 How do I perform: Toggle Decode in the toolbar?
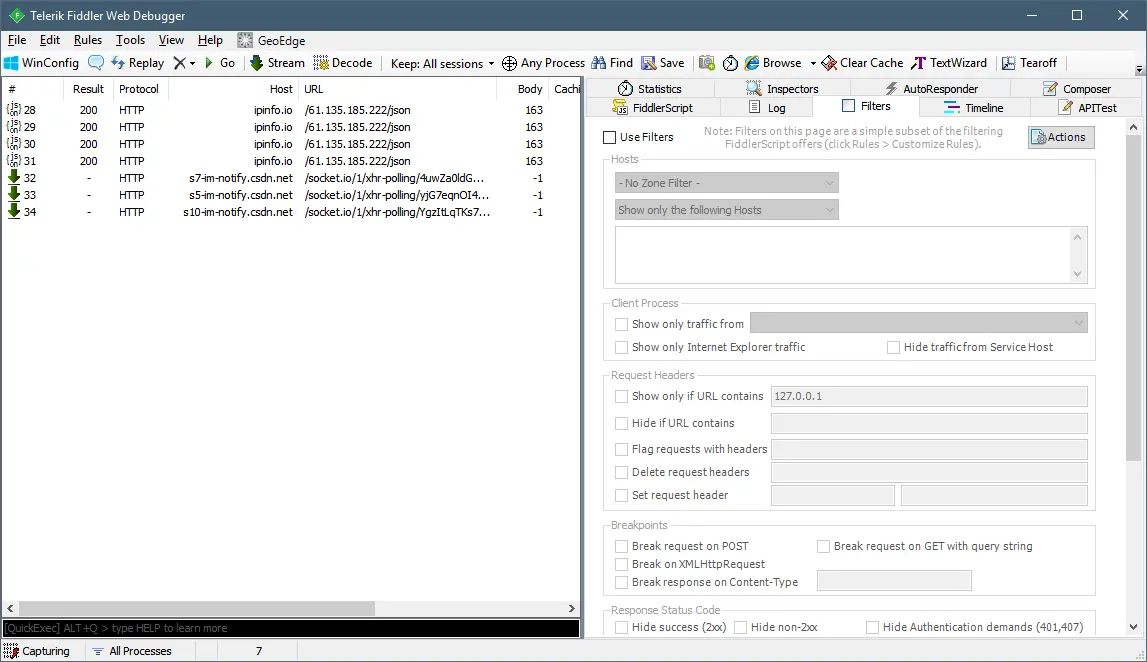pos(343,63)
